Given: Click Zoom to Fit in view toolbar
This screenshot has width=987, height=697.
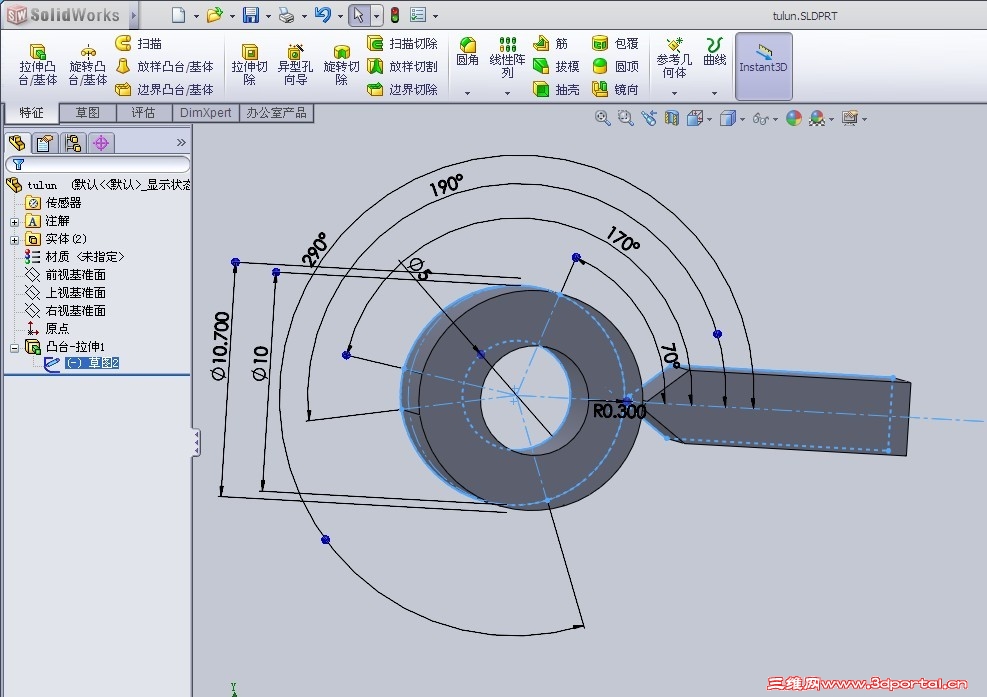Looking at the screenshot, I should (602, 118).
